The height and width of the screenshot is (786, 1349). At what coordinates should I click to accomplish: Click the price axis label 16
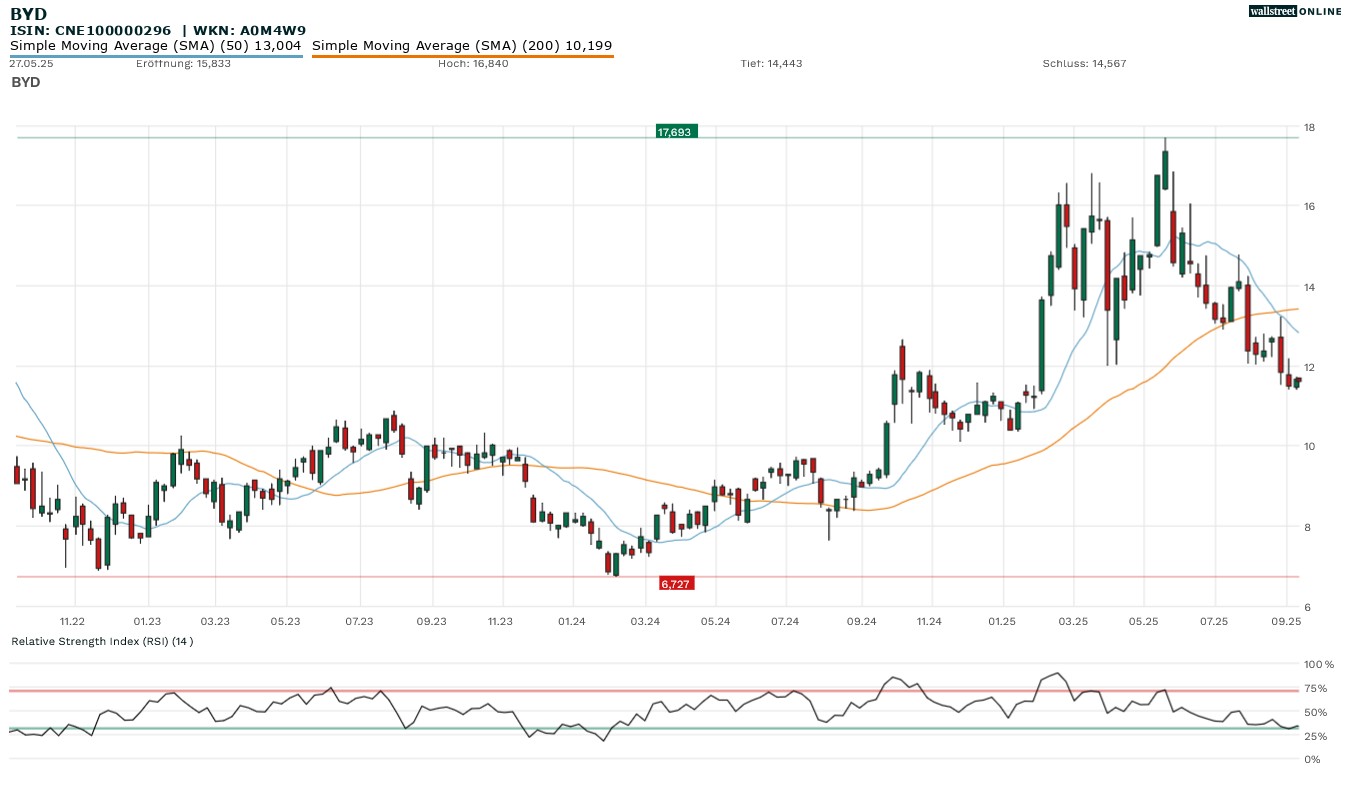pyautogui.click(x=1308, y=207)
